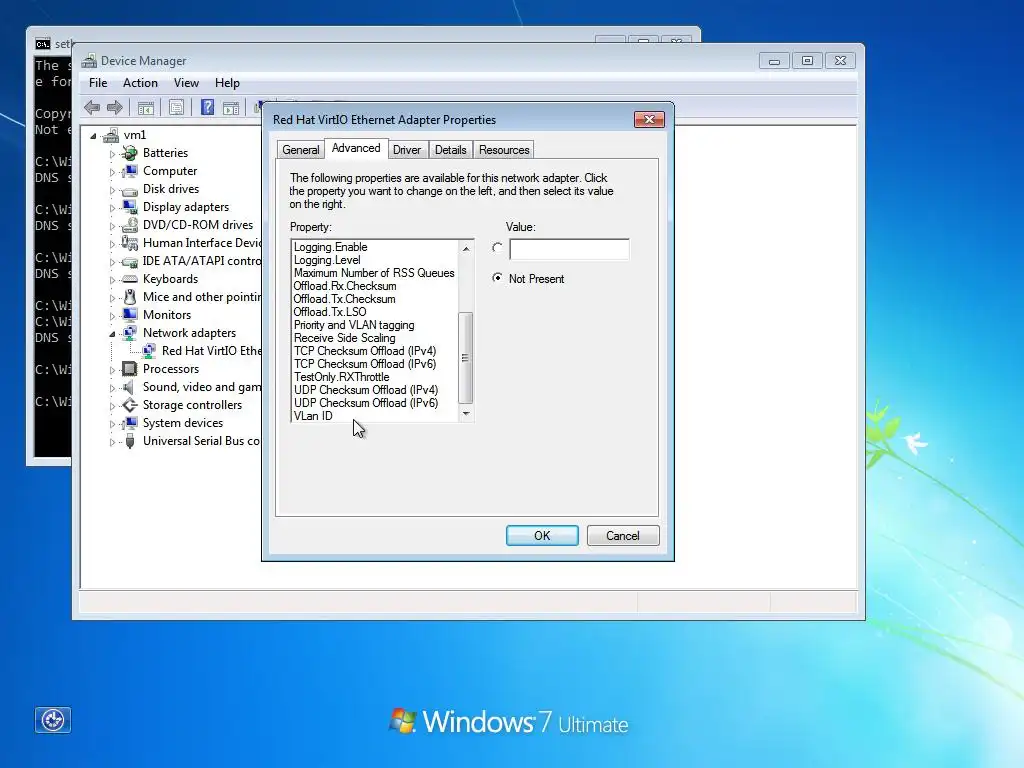The width and height of the screenshot is (1024, 768).
Task: Select the Sound, video and game controllers icon
Action: (x=130, y=387)
